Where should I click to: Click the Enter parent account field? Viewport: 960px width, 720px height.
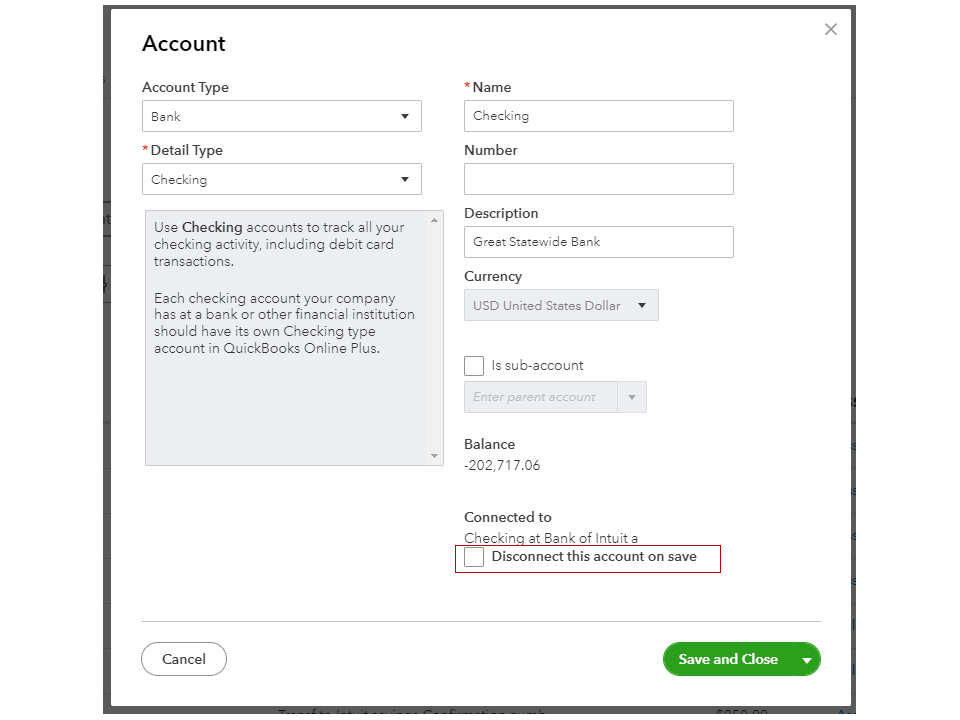coord(540,397)
